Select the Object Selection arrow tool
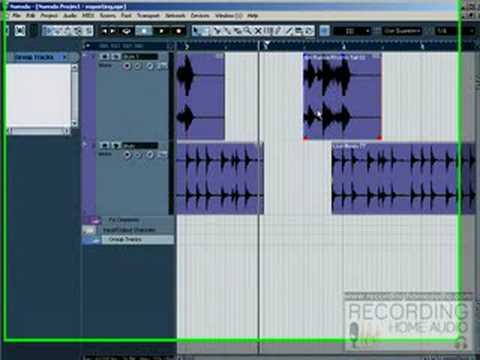Screen dimensions: 480x360 pos(196,31)
